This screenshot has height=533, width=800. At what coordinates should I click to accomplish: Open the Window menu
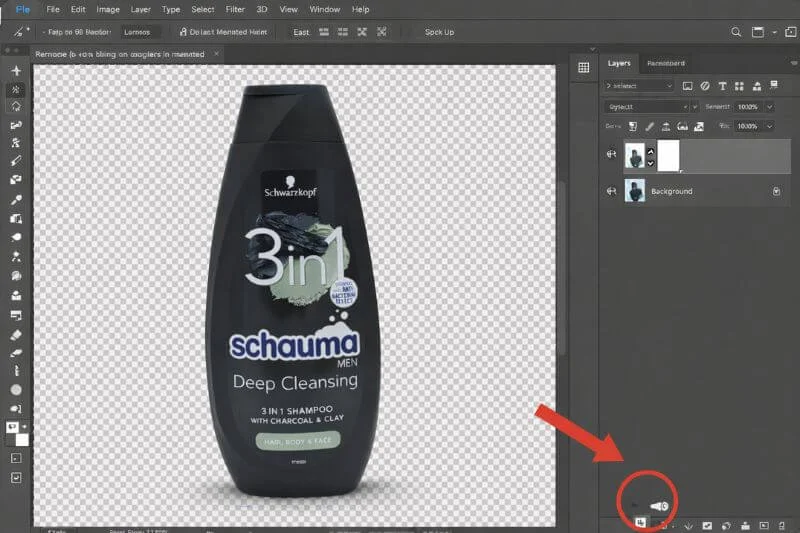coord(324,9)
